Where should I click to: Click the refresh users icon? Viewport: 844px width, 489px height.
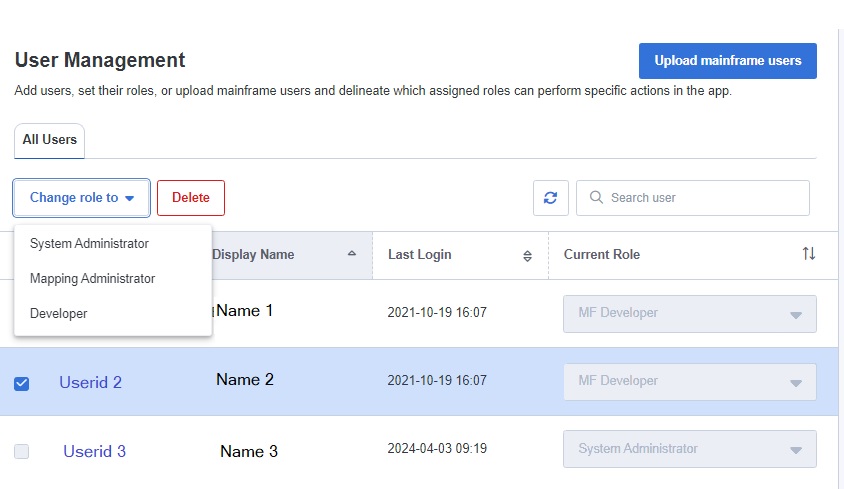click(550, 198)
